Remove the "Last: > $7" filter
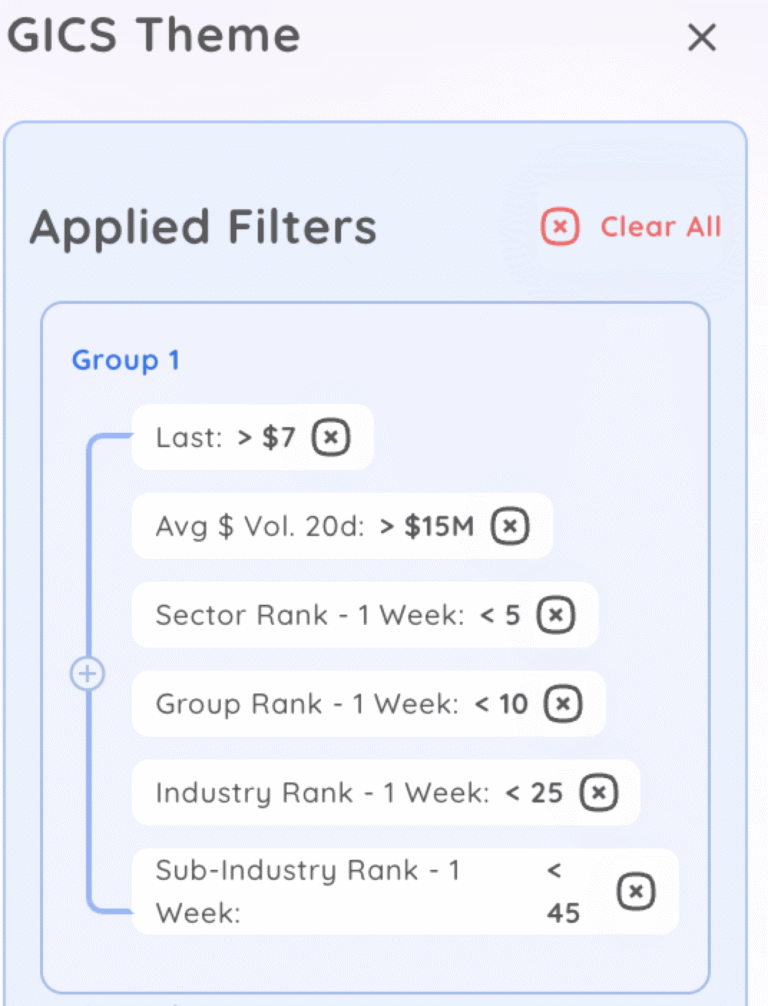Image resolution: width=768 pixels, height=1006 pixels. (331, 437)
